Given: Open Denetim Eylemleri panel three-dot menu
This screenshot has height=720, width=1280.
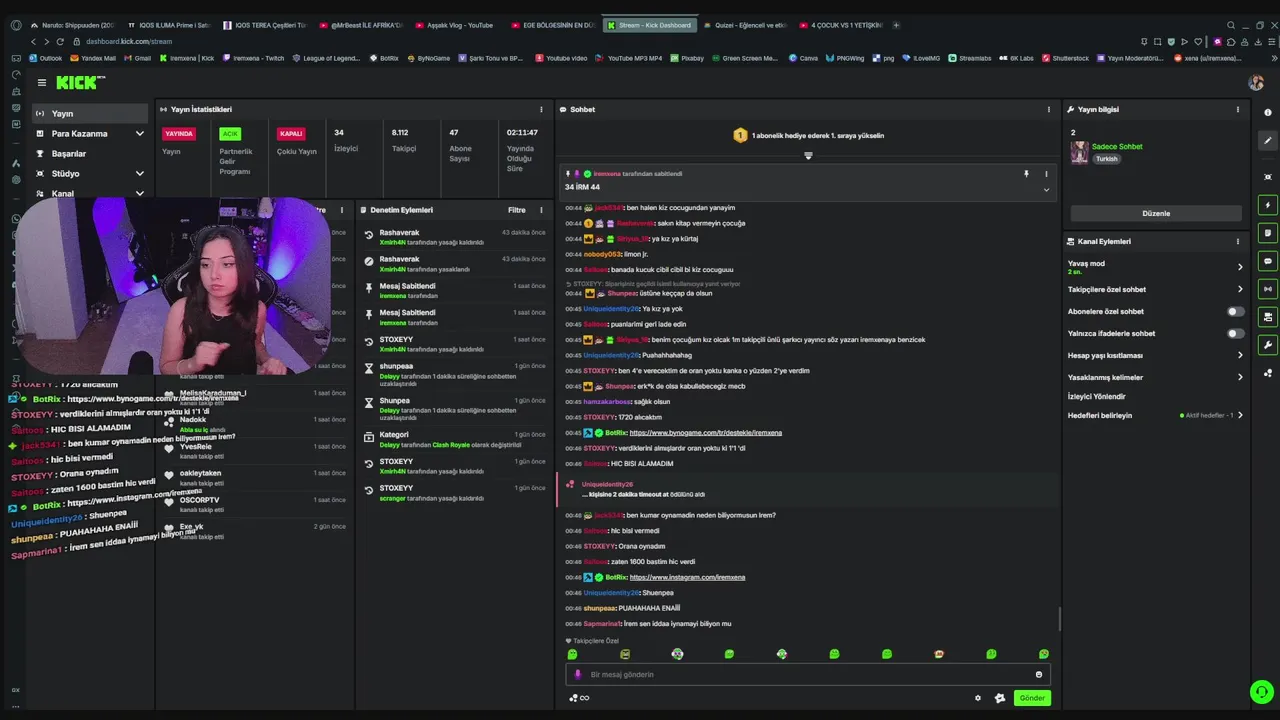Looking at the screenshot, I should [x=541, y=210].
